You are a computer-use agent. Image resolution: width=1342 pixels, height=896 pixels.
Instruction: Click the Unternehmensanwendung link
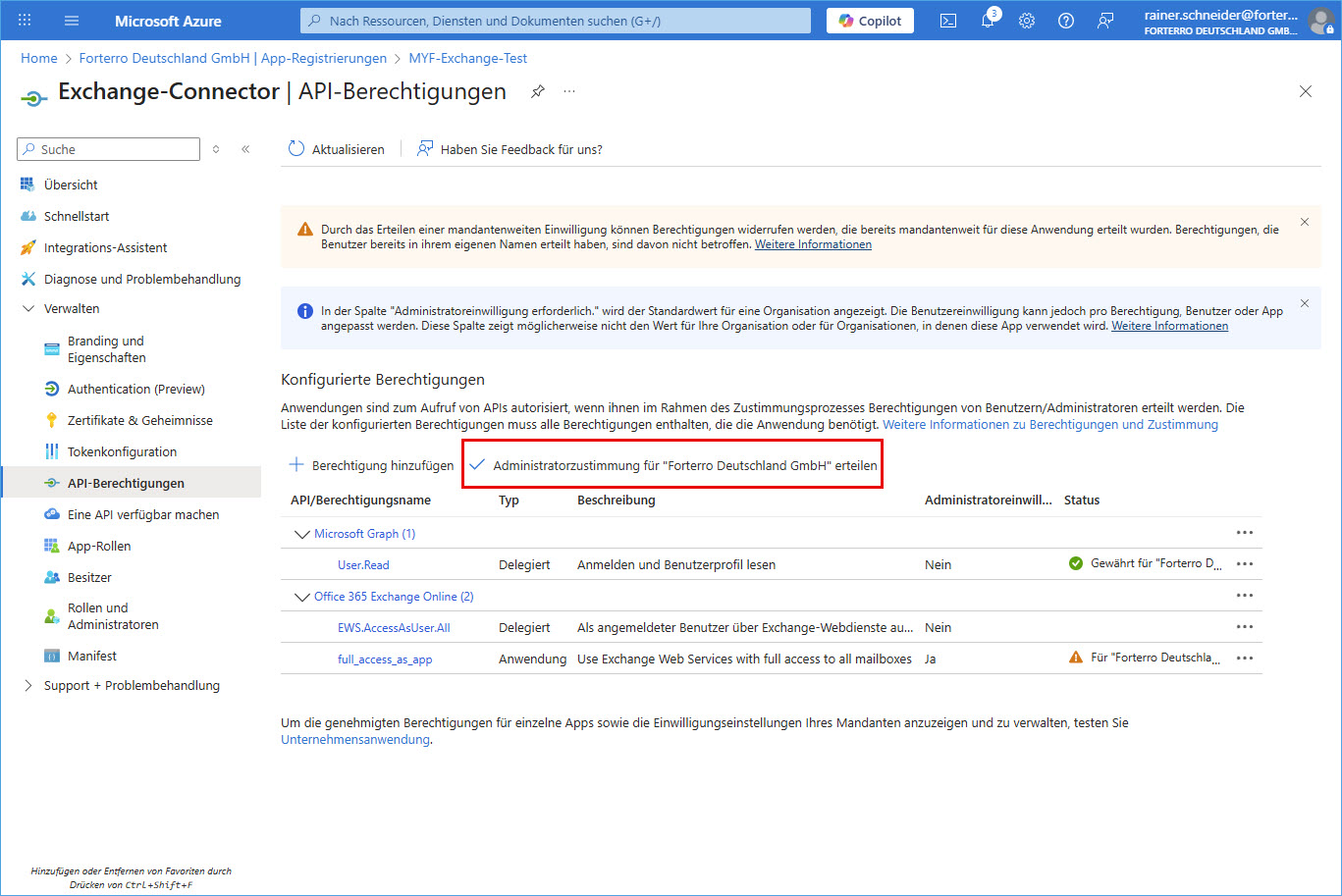355,739
